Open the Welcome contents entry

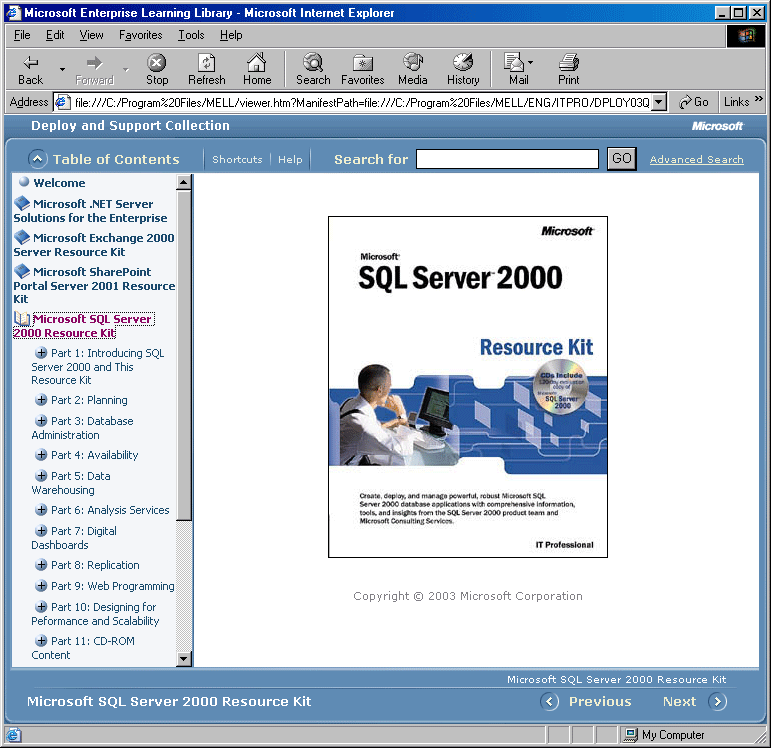[59, 182]
